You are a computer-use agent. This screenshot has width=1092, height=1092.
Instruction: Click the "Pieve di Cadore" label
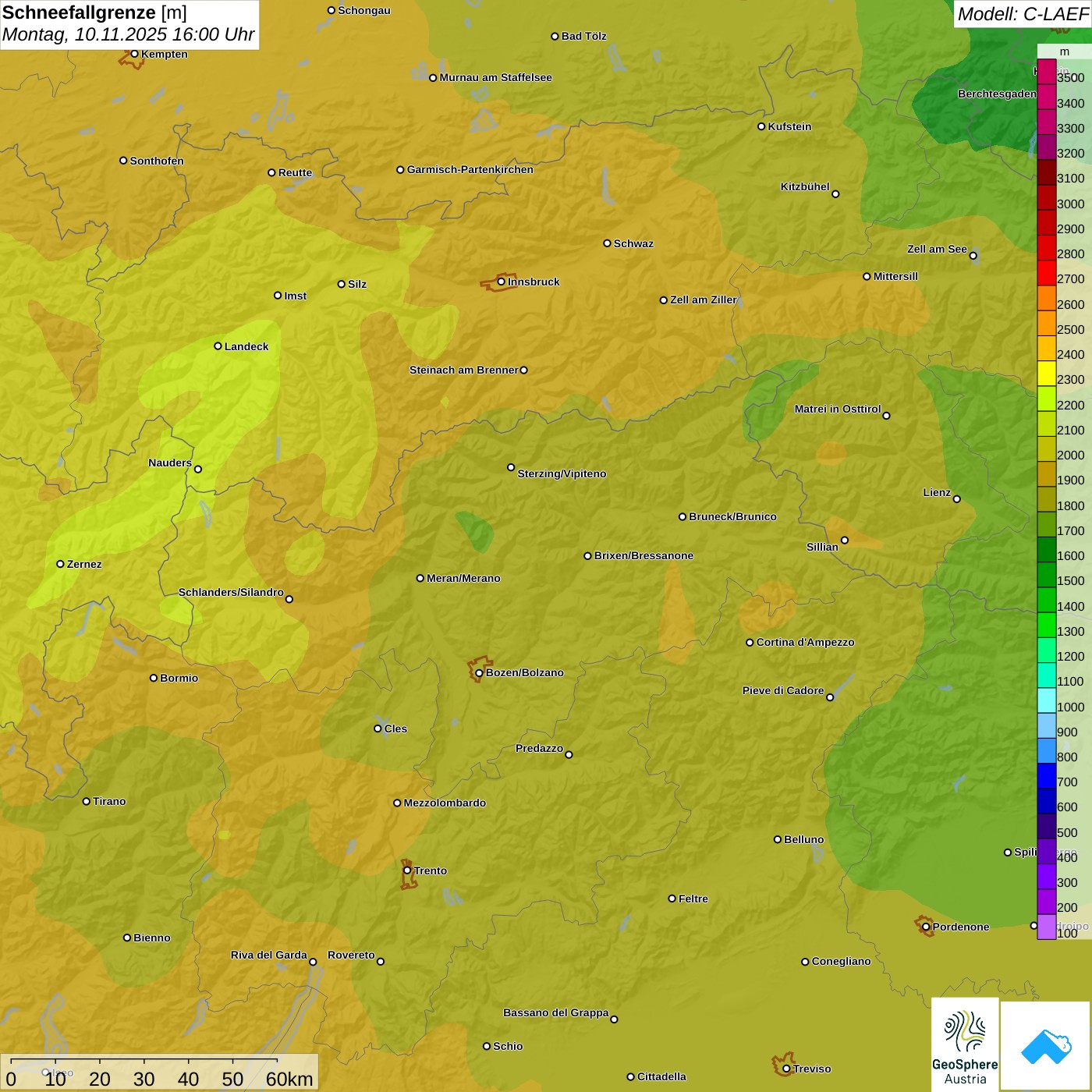(x=783, y=690)
